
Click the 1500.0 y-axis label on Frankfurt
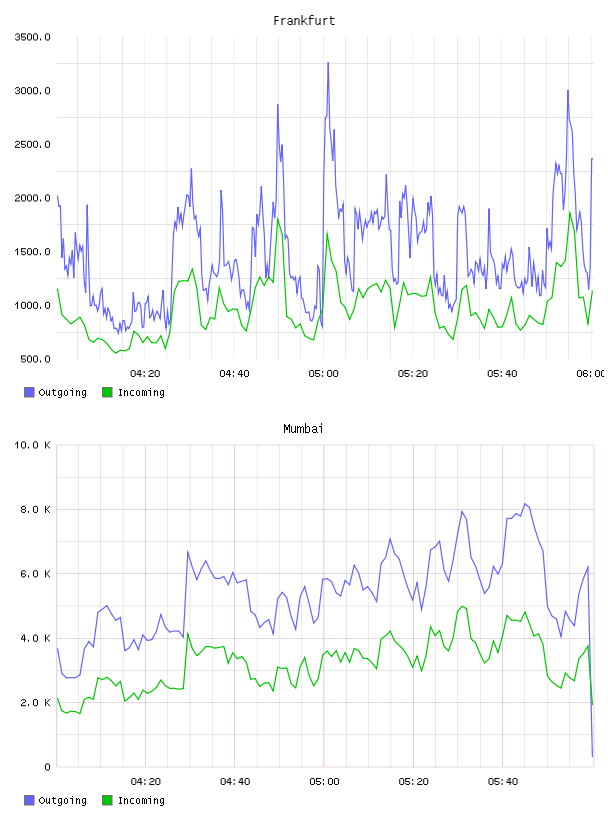pyautogui.click(x=32, y=252)
